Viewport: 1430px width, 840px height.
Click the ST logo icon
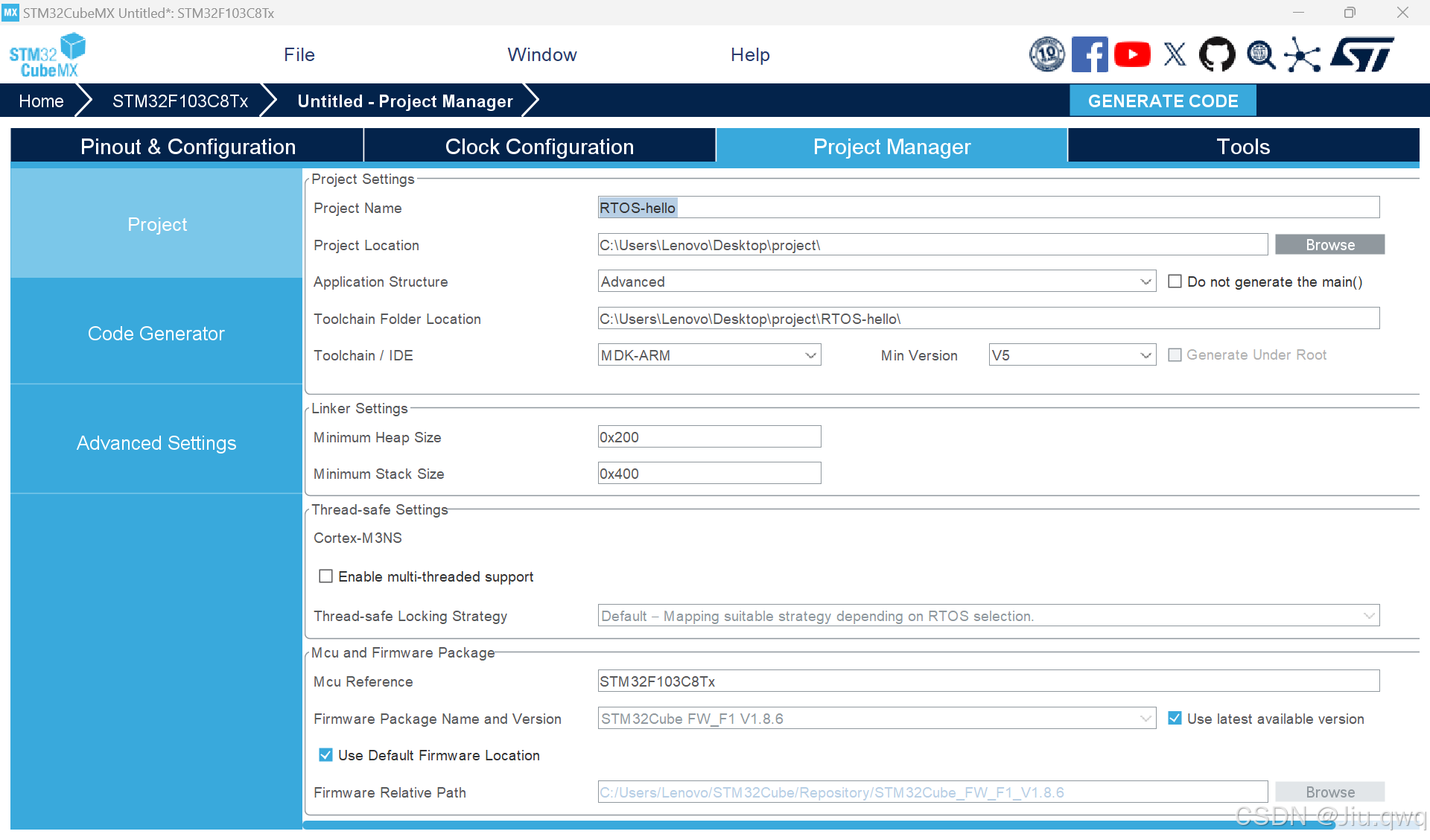(1362, 54)
